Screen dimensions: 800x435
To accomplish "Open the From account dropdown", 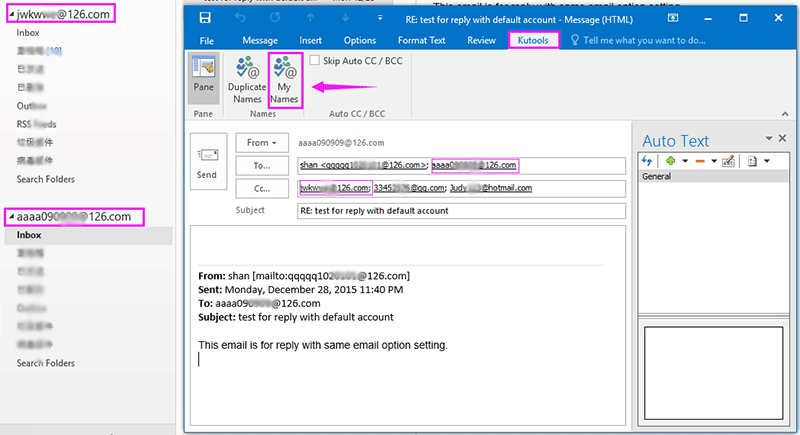I will [262, 143].
